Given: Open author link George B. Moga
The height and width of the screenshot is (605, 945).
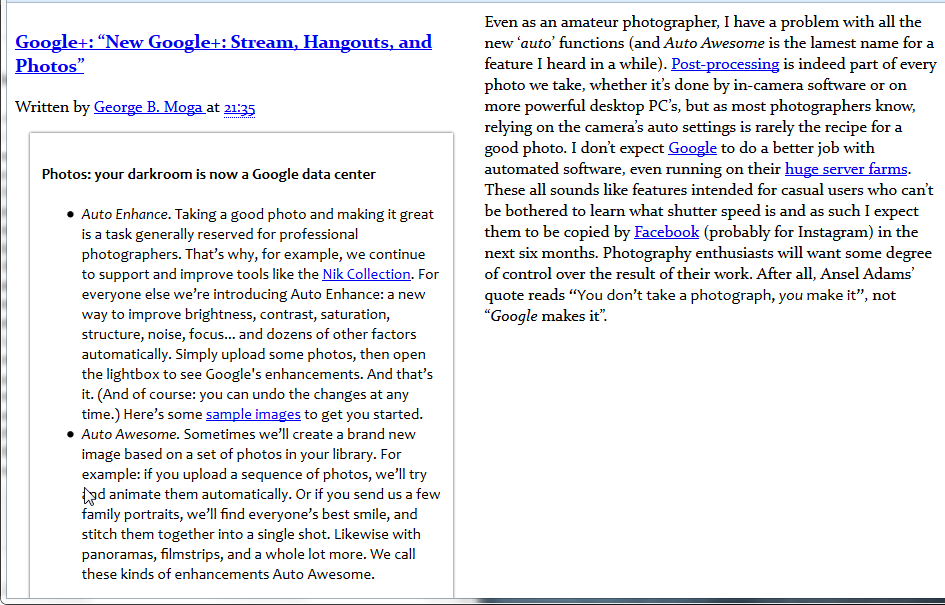Looking at the screenshot, I should click(x=149, y=107).
